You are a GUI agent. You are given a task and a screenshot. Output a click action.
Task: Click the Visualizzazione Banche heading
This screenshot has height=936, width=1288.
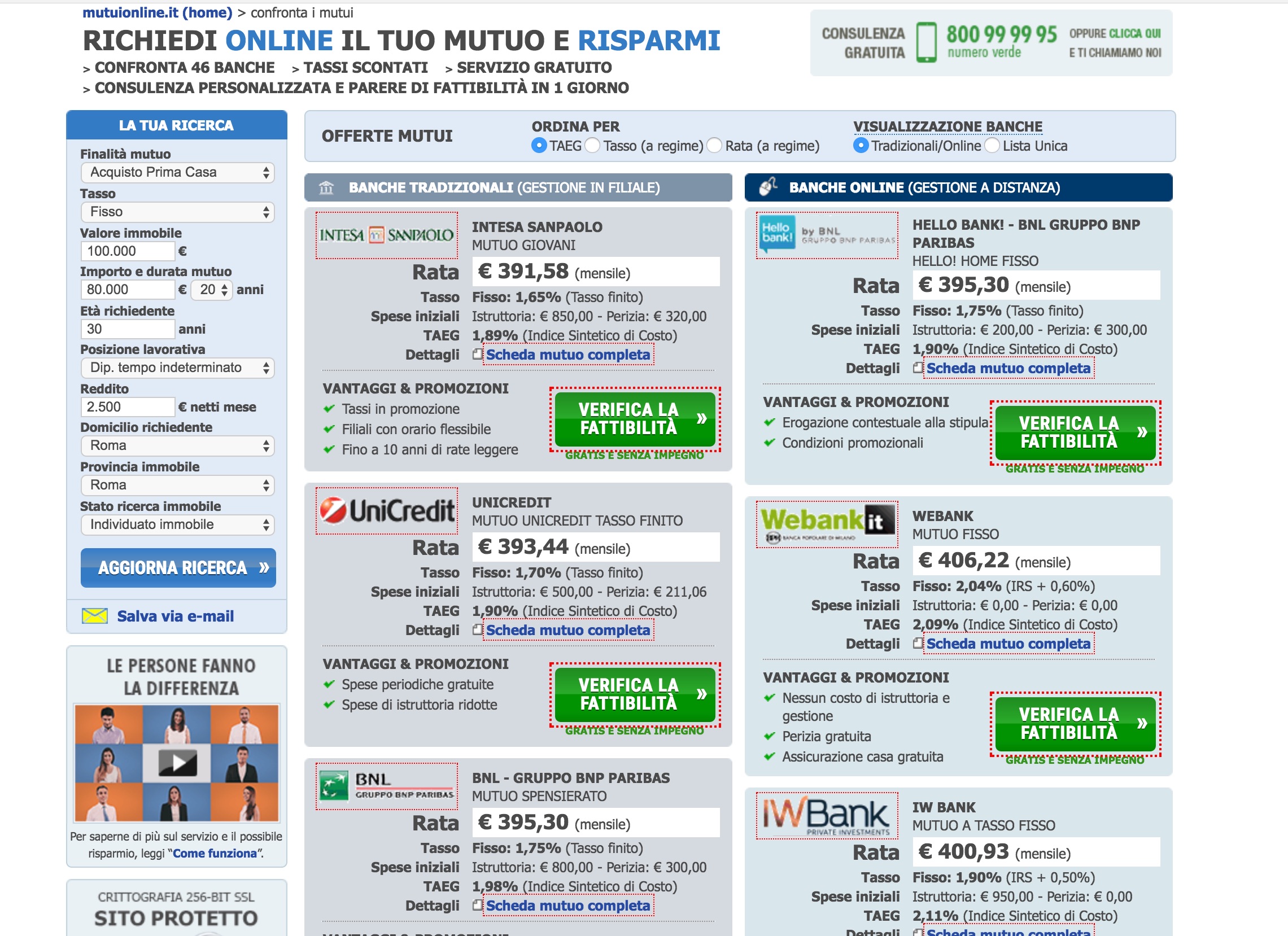point(948,126)
